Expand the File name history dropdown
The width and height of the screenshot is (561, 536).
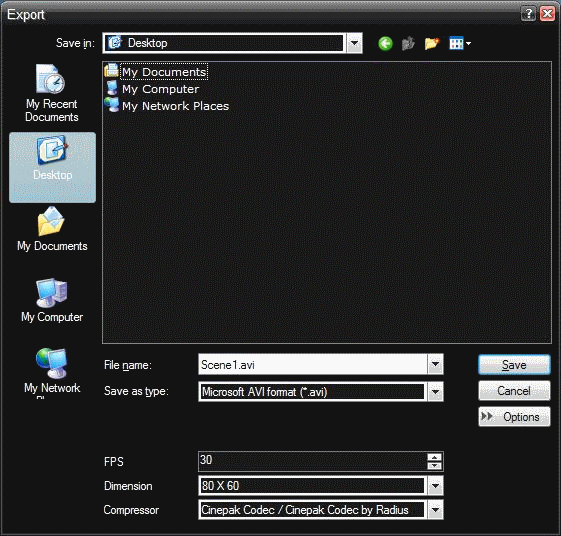[435, 364]
